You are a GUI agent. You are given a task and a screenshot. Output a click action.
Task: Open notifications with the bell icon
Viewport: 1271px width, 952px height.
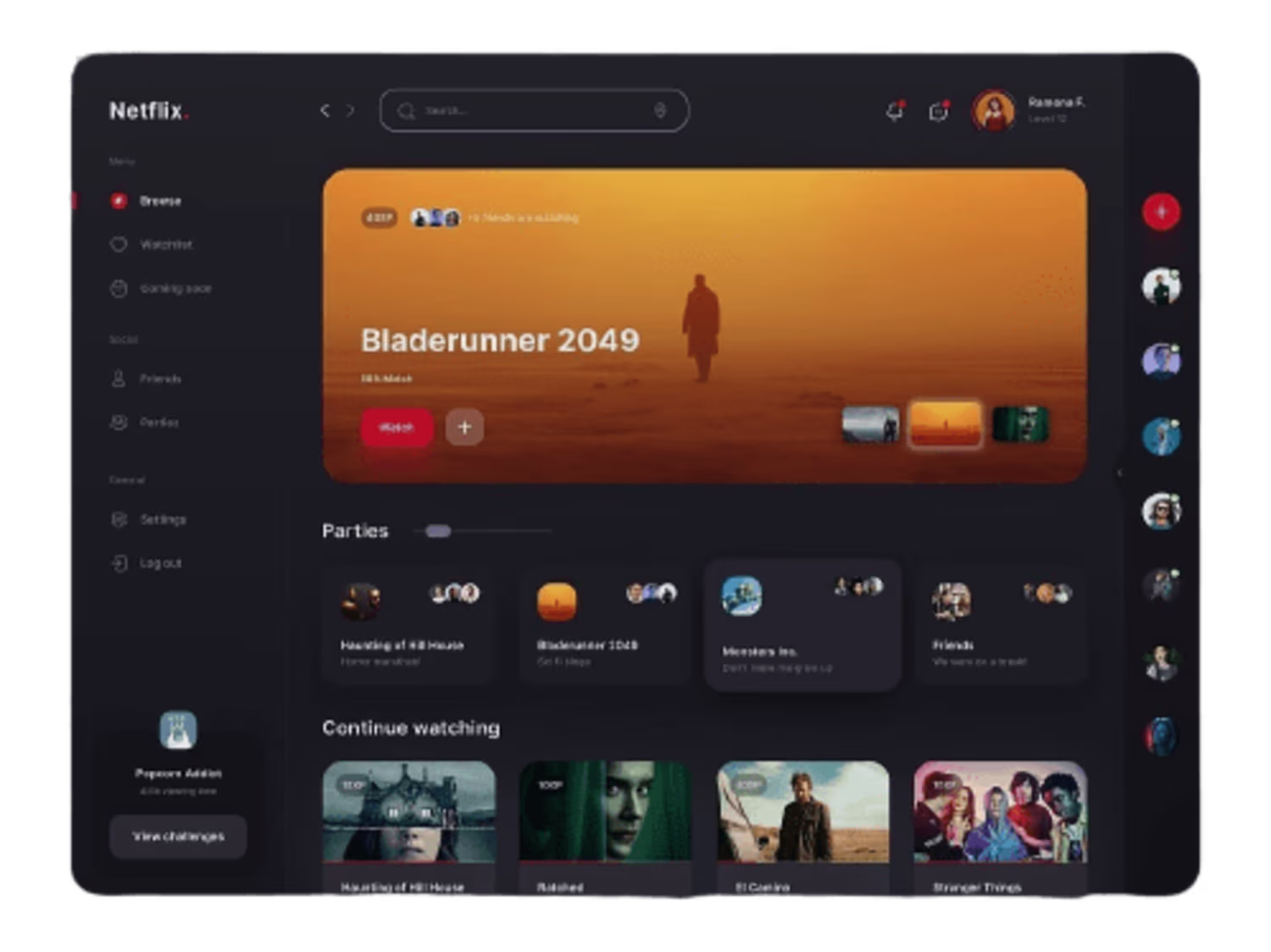click(895, 111)
